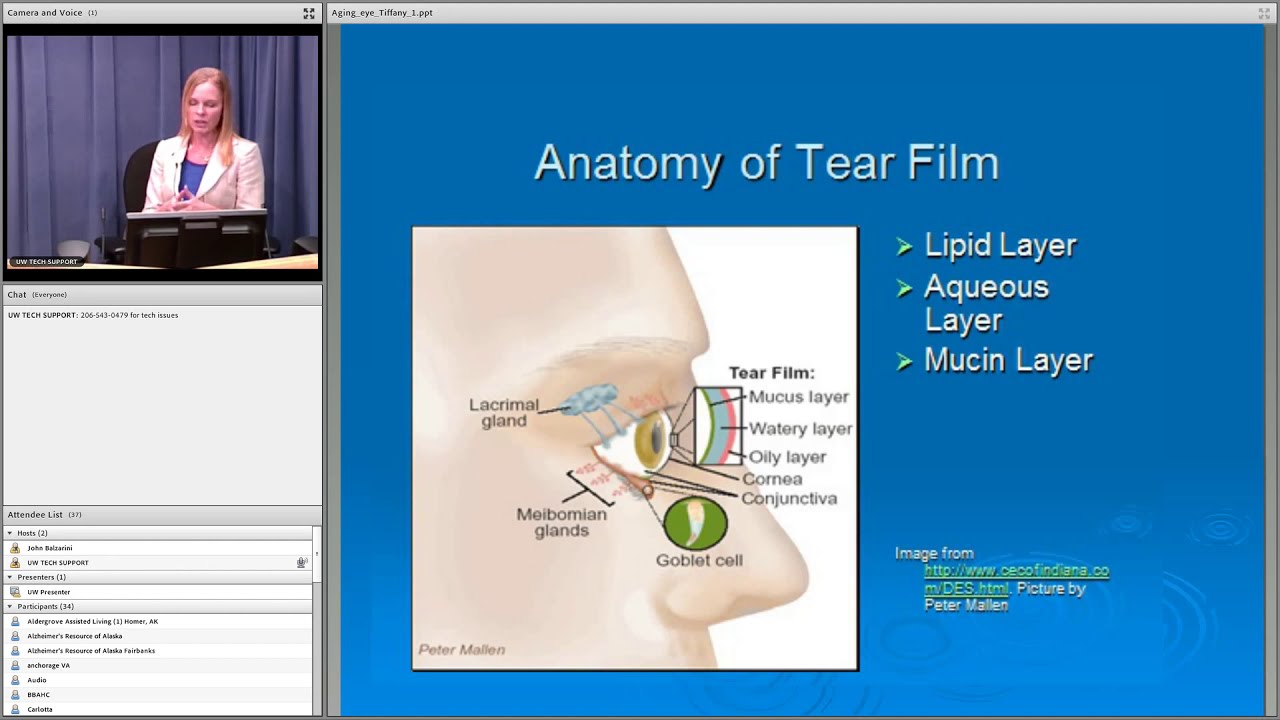Select anchorage VA attendee
Viewport: 1280px width, 720px height.
[x=49, y=665]
